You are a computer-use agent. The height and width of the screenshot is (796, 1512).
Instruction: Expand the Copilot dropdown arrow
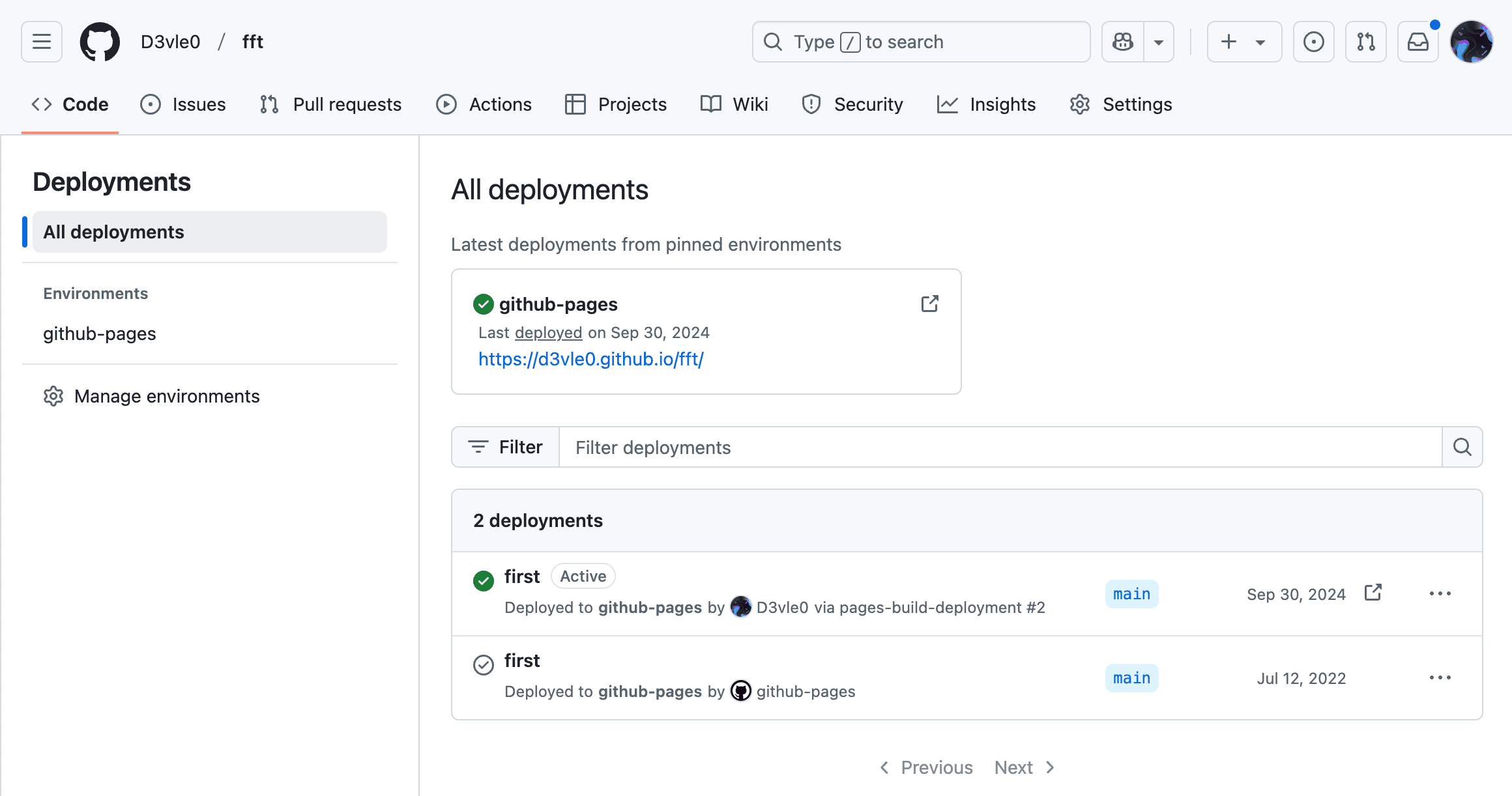(x=1159, y=42)
